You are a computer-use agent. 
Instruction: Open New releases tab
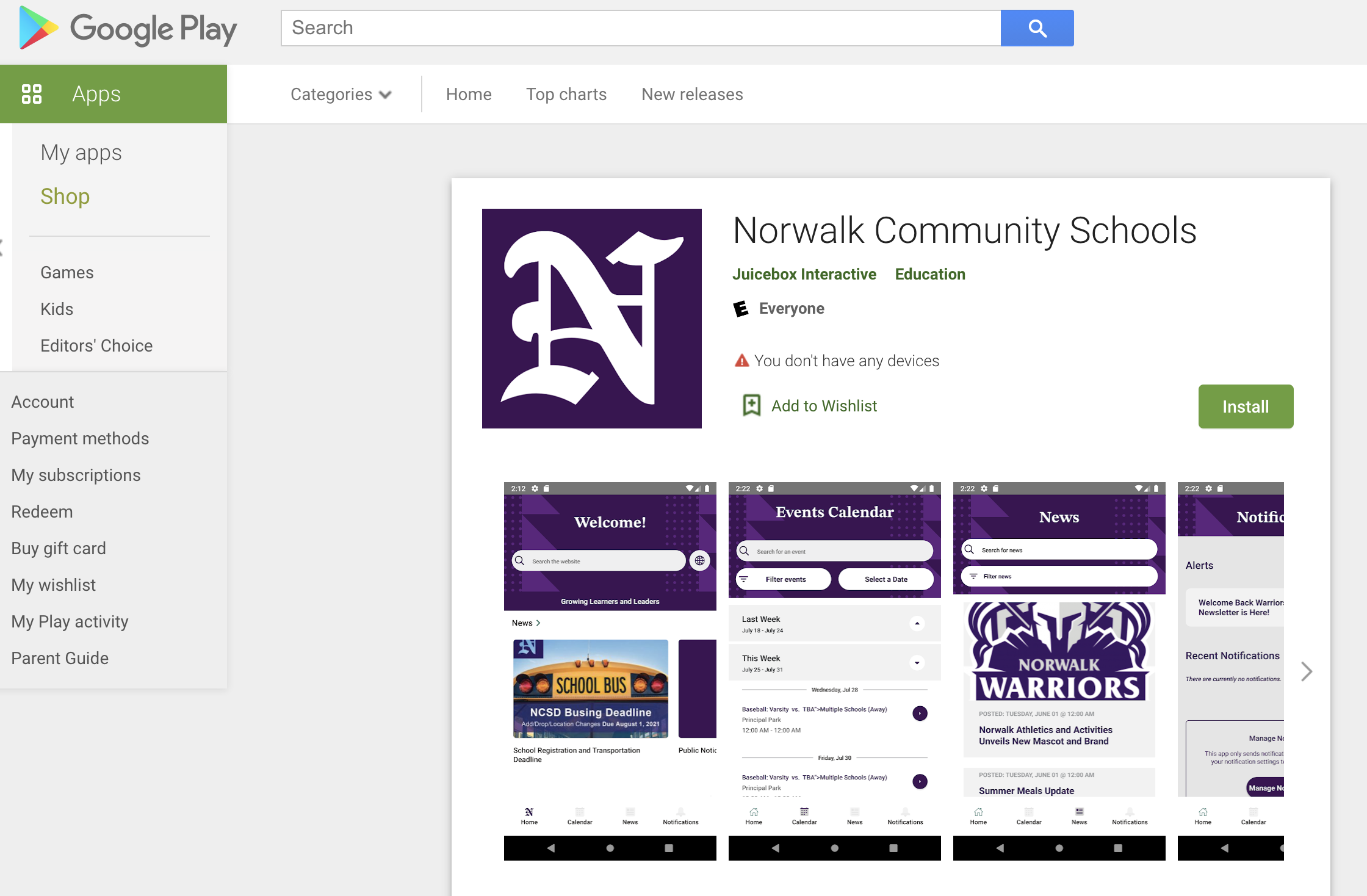tap(692, 94)
